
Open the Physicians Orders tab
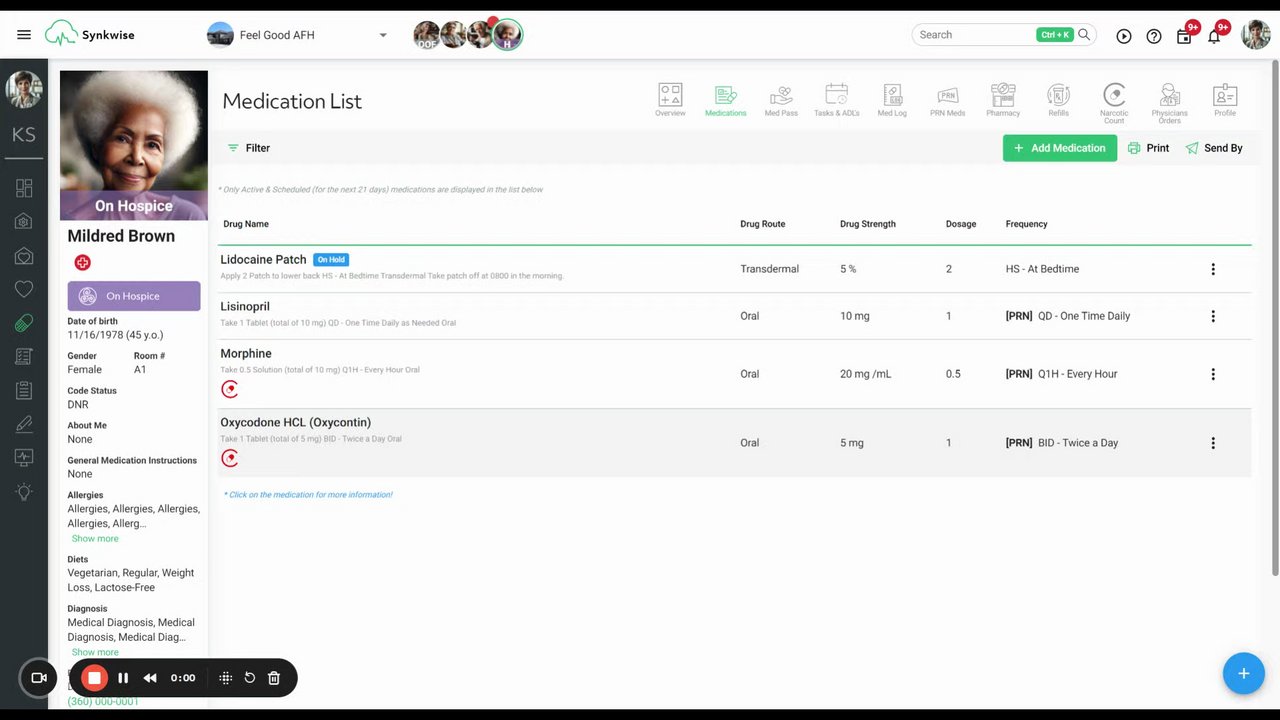[x=1169, y=103]
